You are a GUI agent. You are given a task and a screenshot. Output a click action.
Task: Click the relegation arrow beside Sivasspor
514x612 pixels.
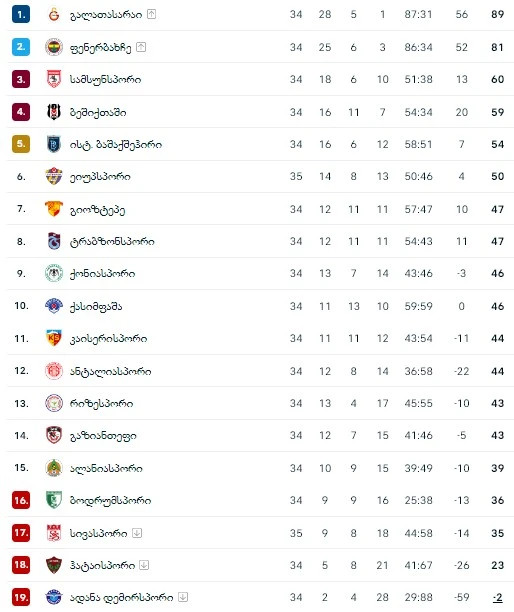point(137,533)
